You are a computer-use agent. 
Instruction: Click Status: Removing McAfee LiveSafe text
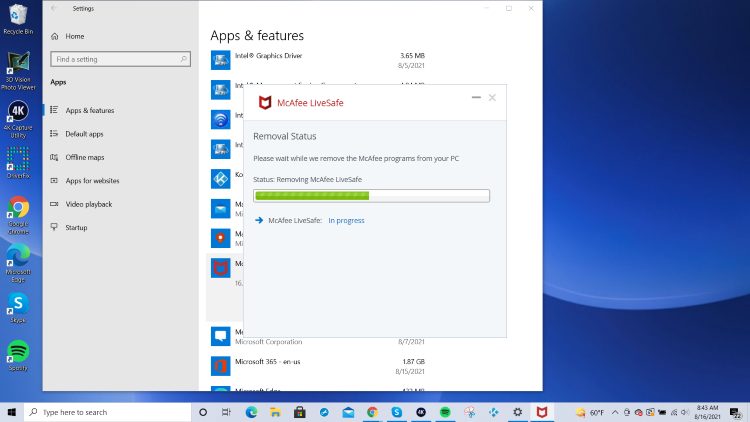pyautogui.click(x=308, y=179)
